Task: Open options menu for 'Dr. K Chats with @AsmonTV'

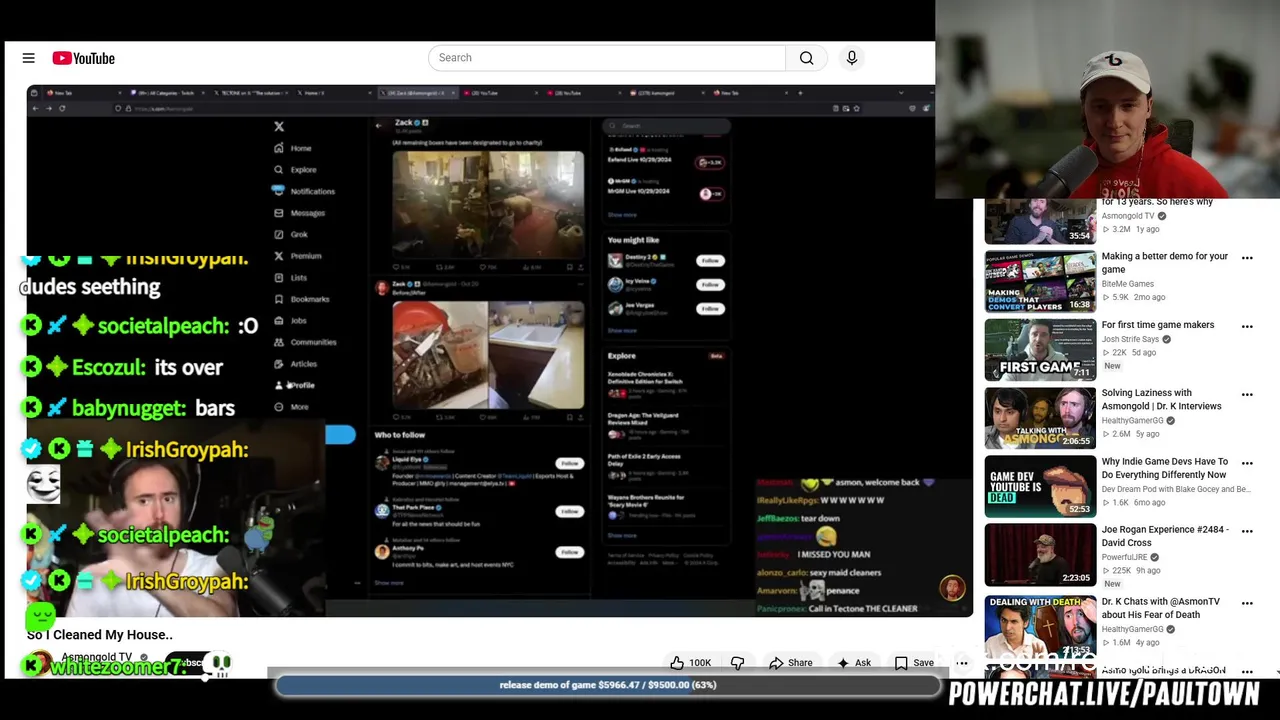Action: tap(1247, 603)
